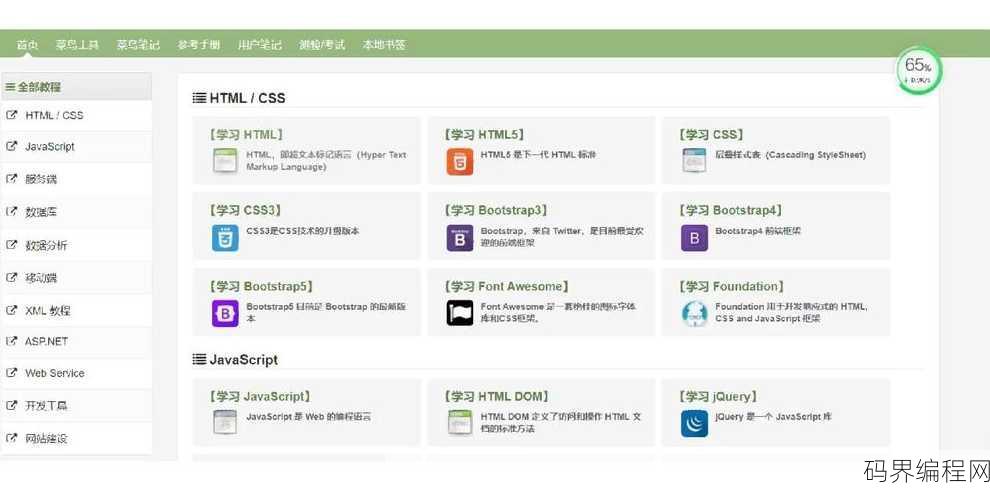
Task: Click the text 'jQuery 是一个 JavaScript 库'
Action: (773, 417)
